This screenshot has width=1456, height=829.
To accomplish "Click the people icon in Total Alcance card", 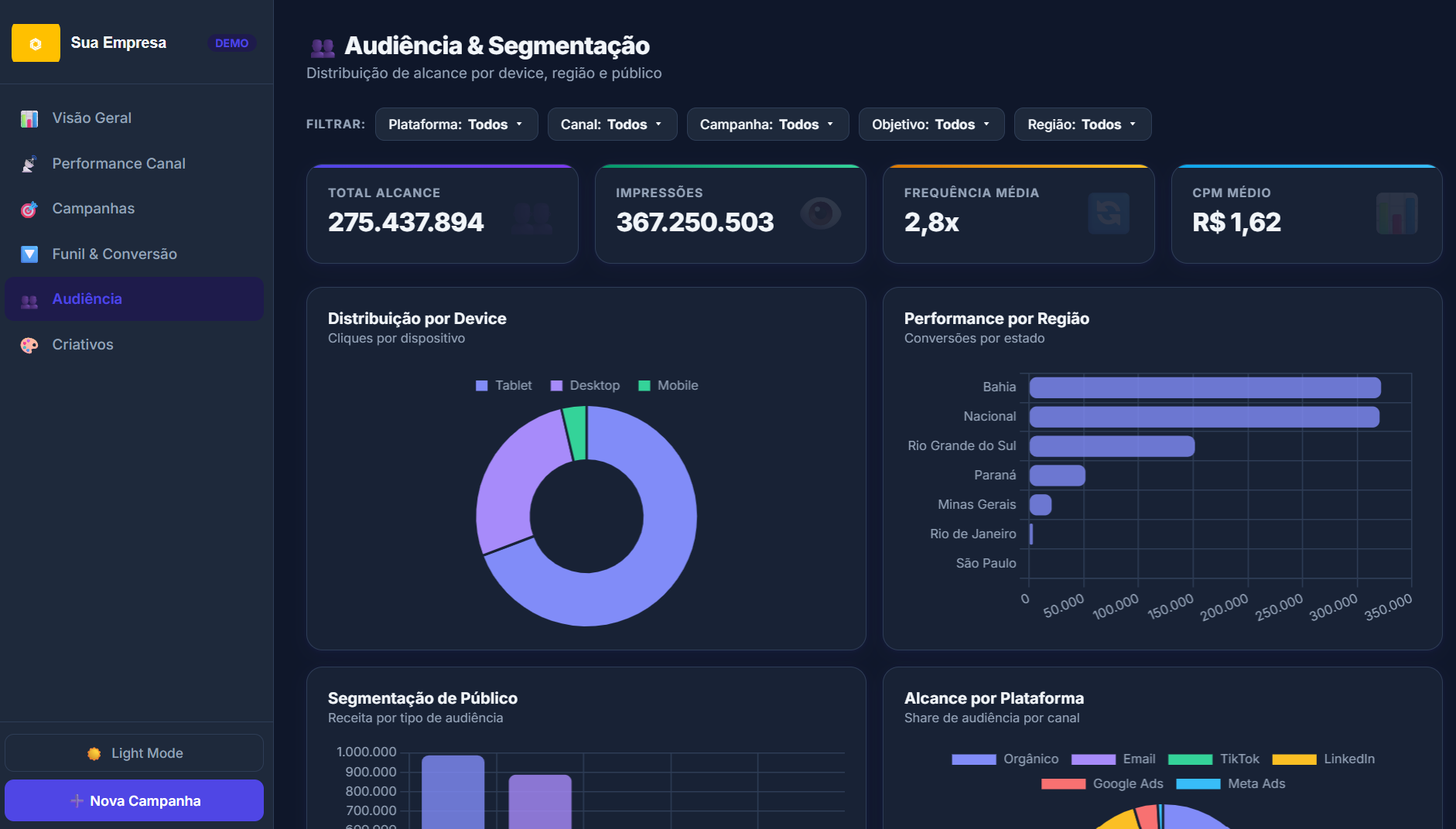I will click(532, 218).
